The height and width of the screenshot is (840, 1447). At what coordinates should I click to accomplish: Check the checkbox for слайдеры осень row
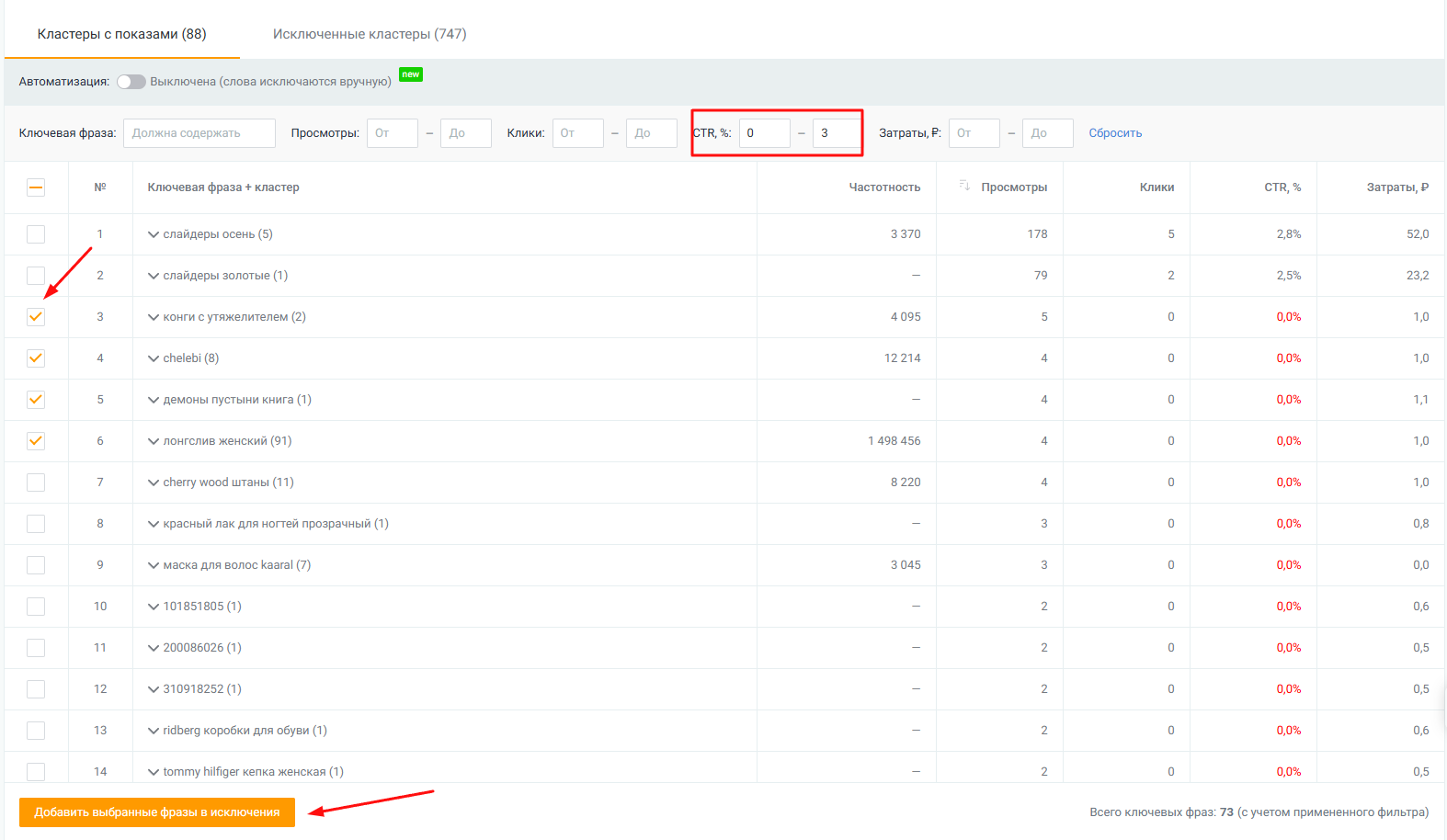tap(36, 234)
